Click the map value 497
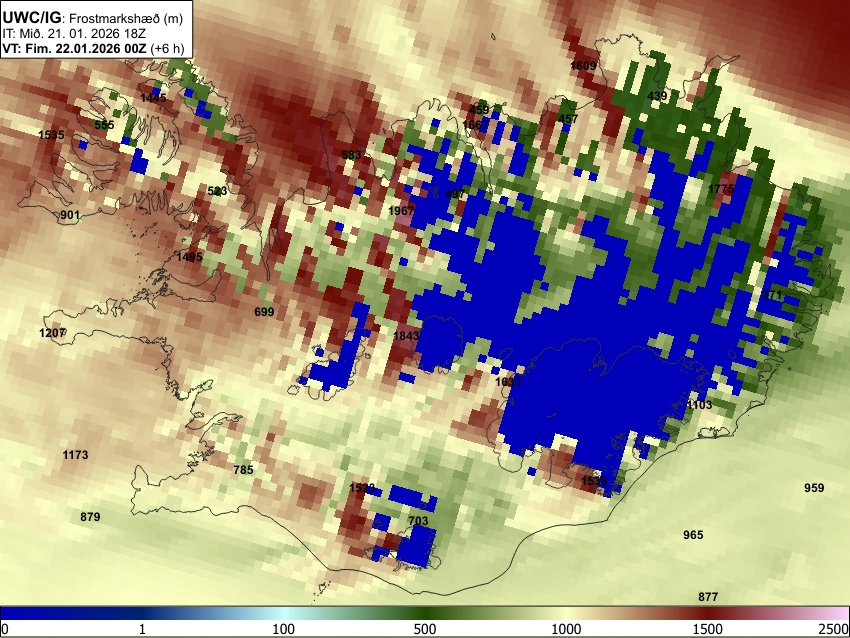Viewport: 850px width, 638px height. coord(455,195)
